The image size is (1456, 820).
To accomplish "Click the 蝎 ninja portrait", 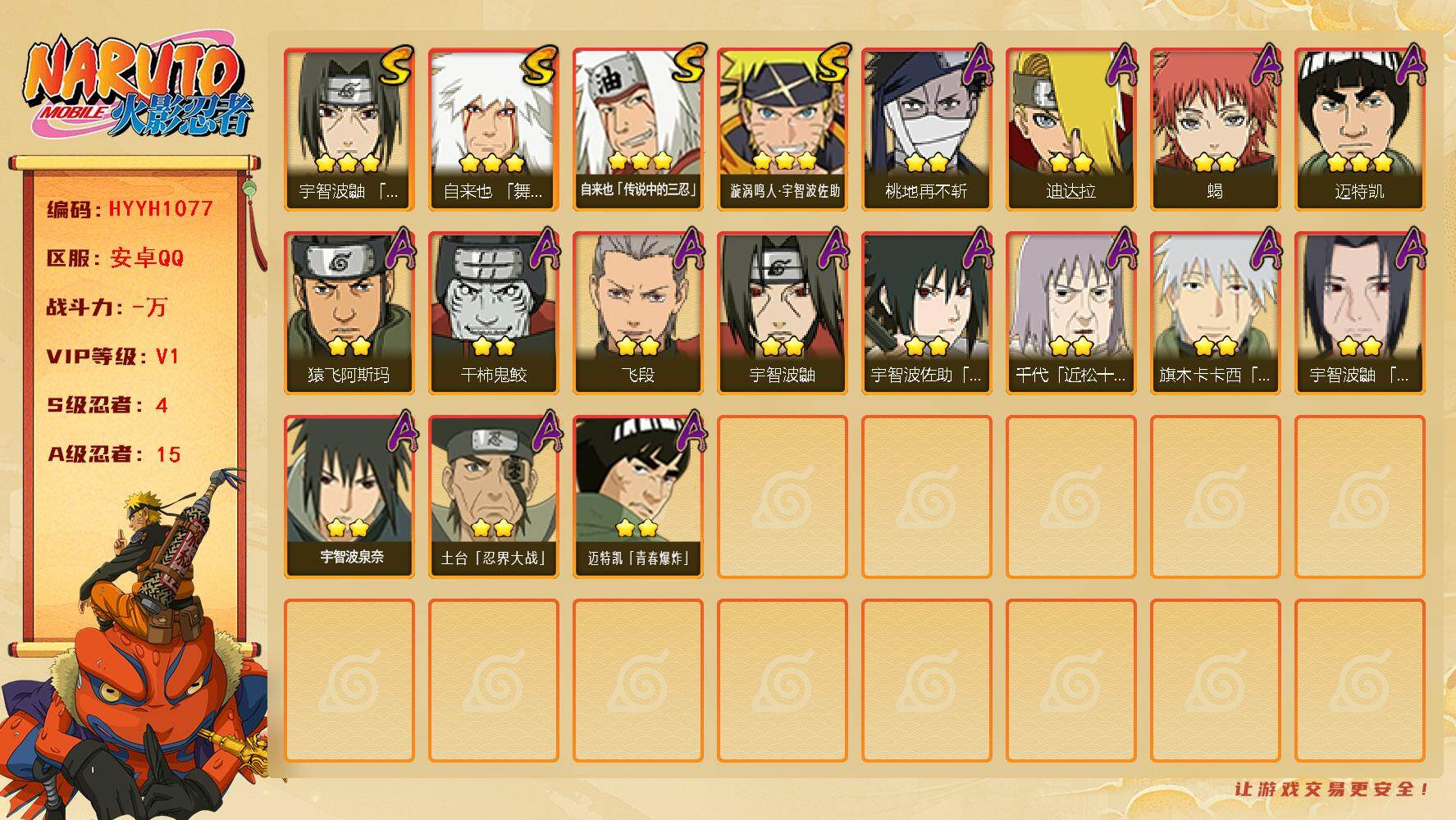I will coord(1215,129).
